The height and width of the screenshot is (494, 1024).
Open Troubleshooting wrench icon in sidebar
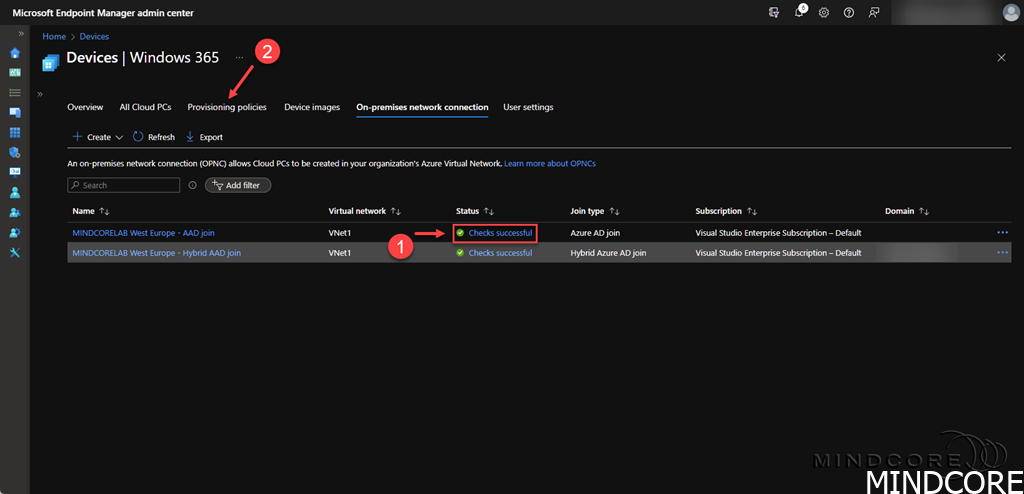(15, 252)
